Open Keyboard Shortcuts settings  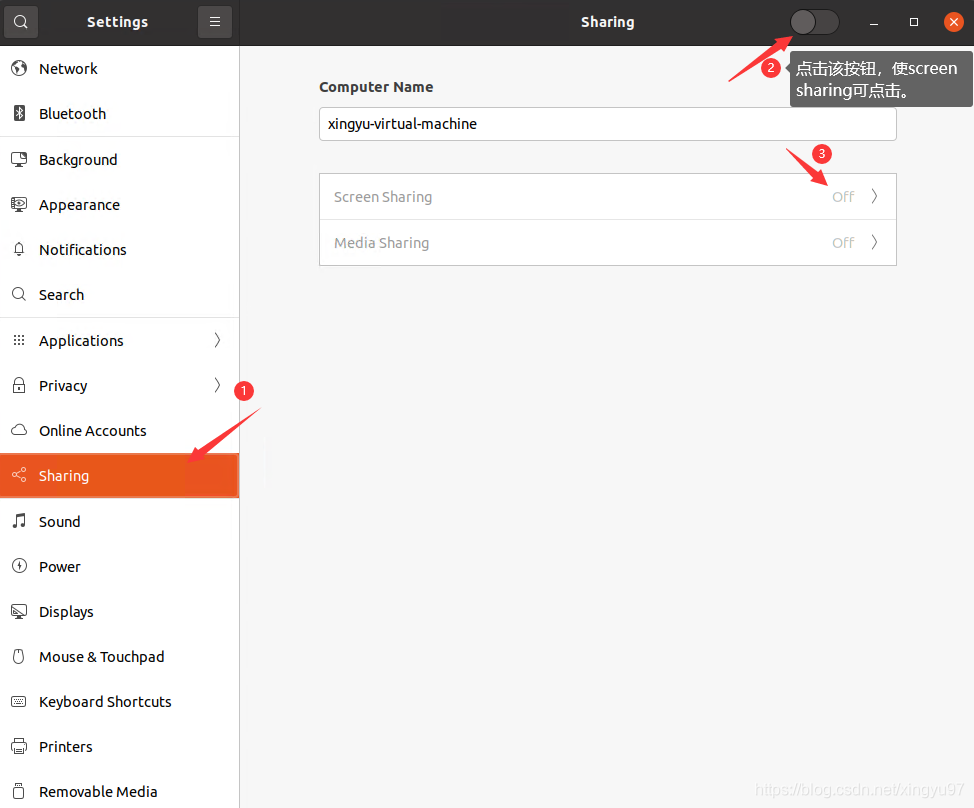(x=119, y=702)
